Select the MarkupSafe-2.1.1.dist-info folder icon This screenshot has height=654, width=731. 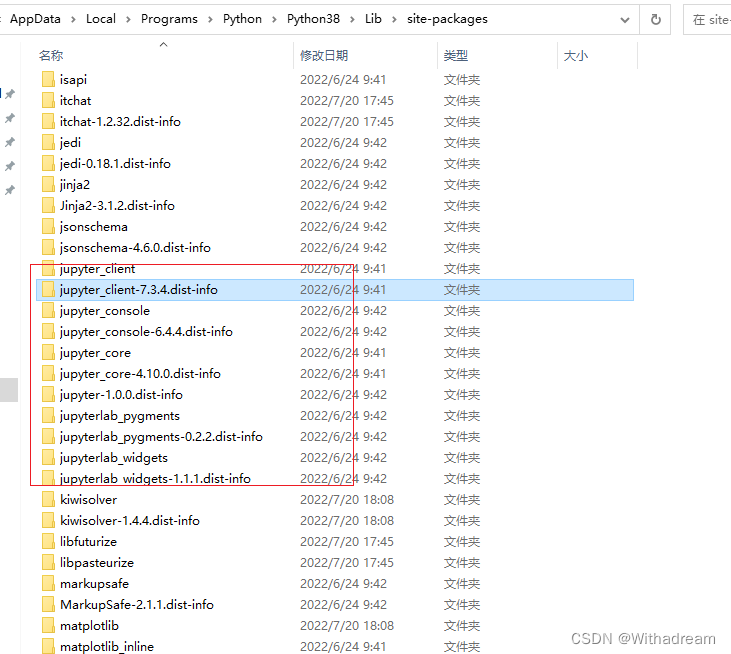[48, 604]
